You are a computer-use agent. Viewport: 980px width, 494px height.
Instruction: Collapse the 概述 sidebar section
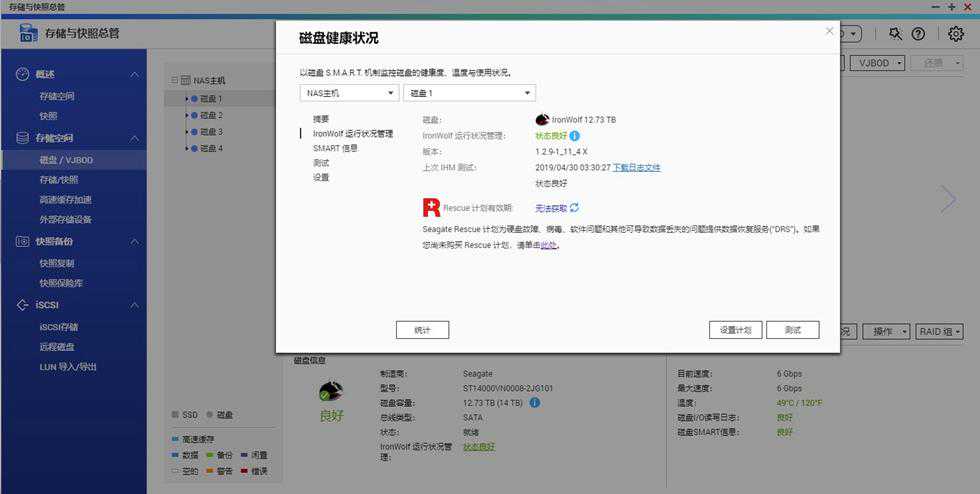(x=135, y=75)
